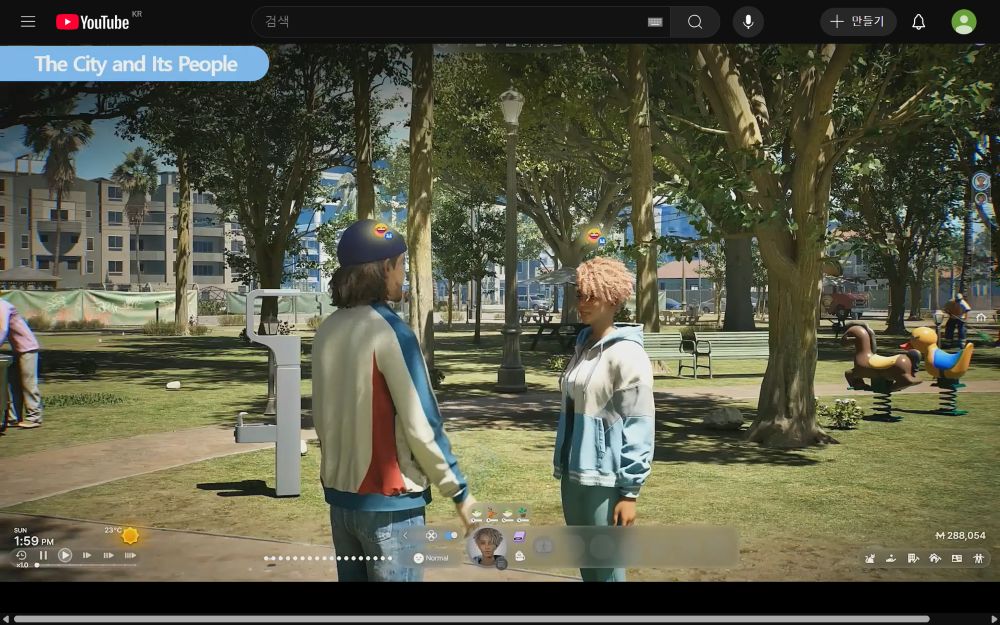Image resolution: width=1000 pixels, height=625 pixels.
Task: Open the YouTube hamburger guide menu
Action: pyautogui.click(x=27, y=22)
